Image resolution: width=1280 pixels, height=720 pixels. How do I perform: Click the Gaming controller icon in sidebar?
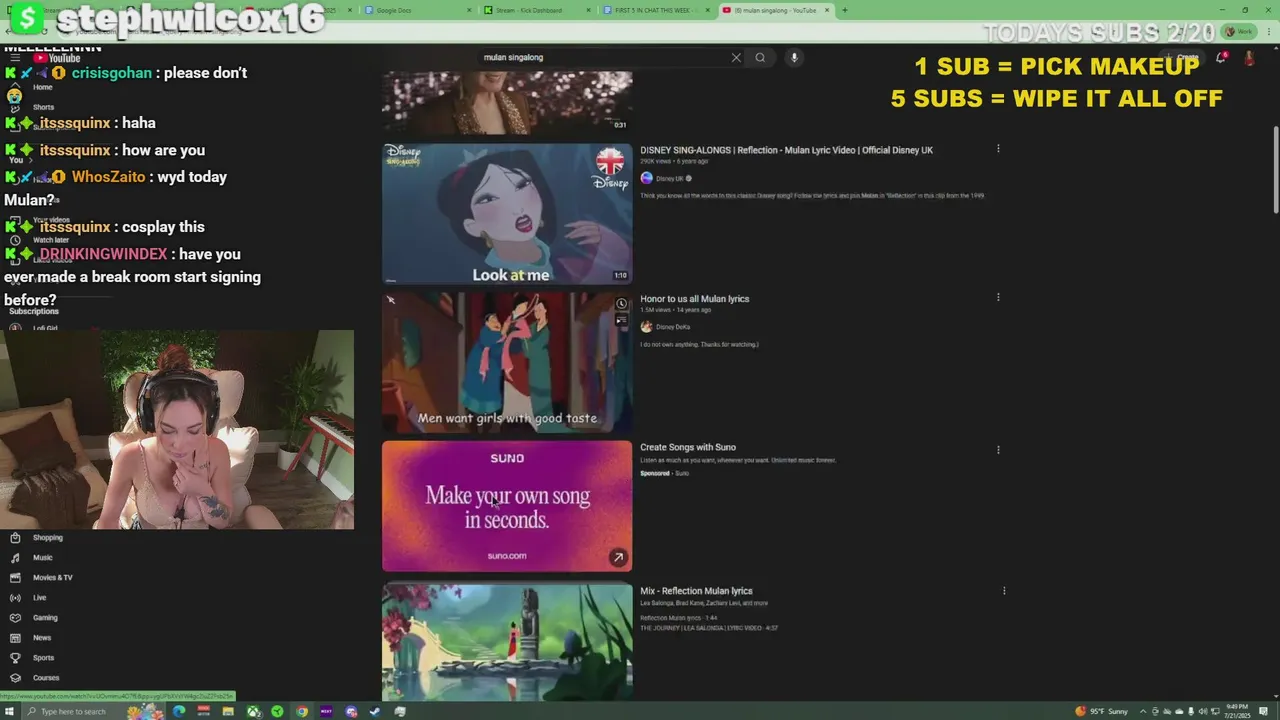pyautogui.click(x=15, y=617)
